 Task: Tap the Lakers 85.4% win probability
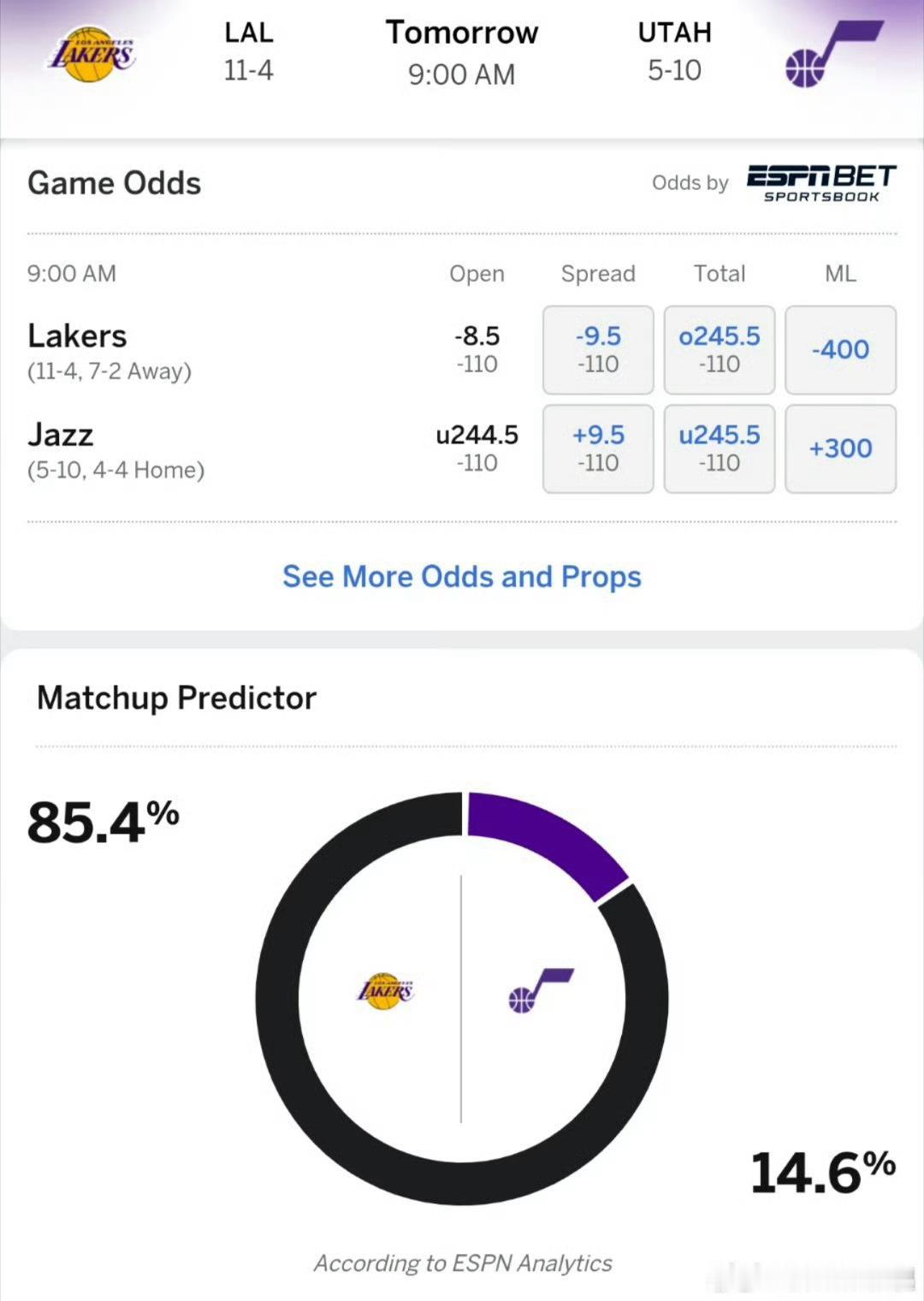coord(103,822)
